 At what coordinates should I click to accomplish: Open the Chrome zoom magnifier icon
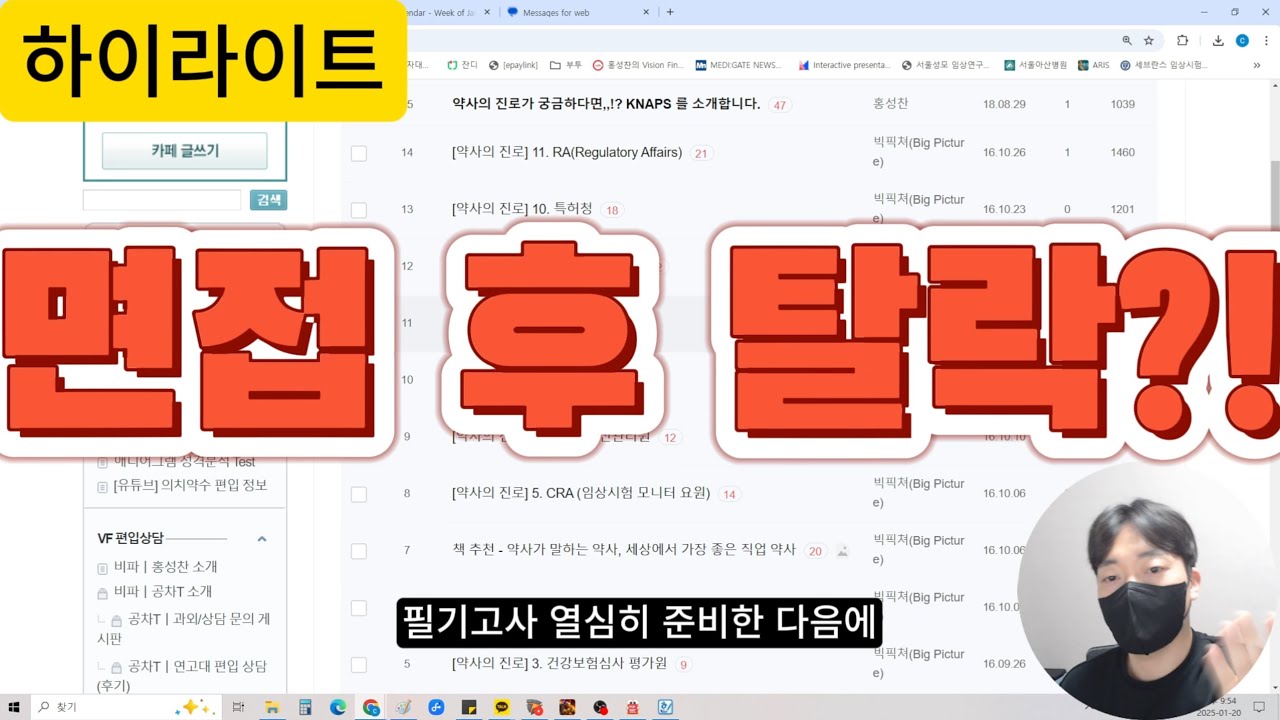tap(1127, 40)
